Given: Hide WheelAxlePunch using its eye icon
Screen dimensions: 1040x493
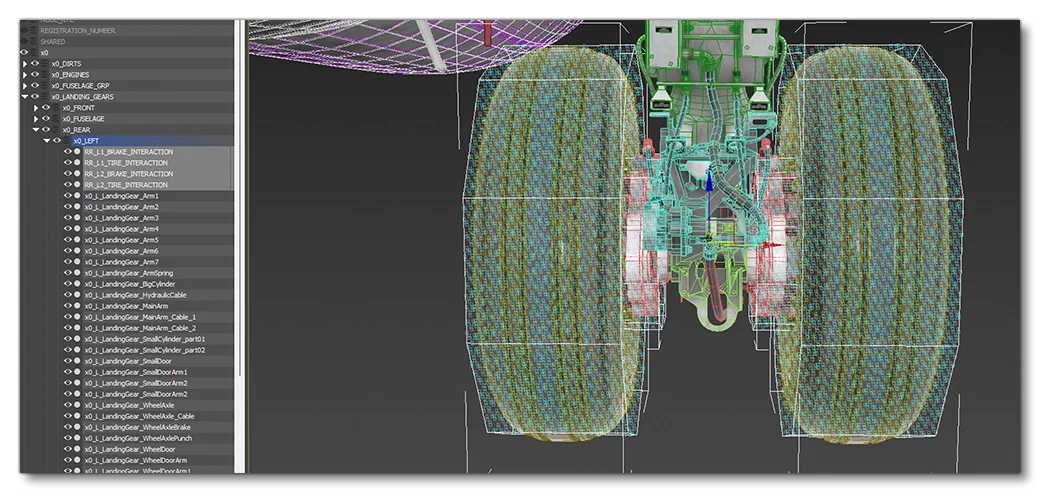Looking at the screenshot, I should pyautogui.click(x=68, y=438).
